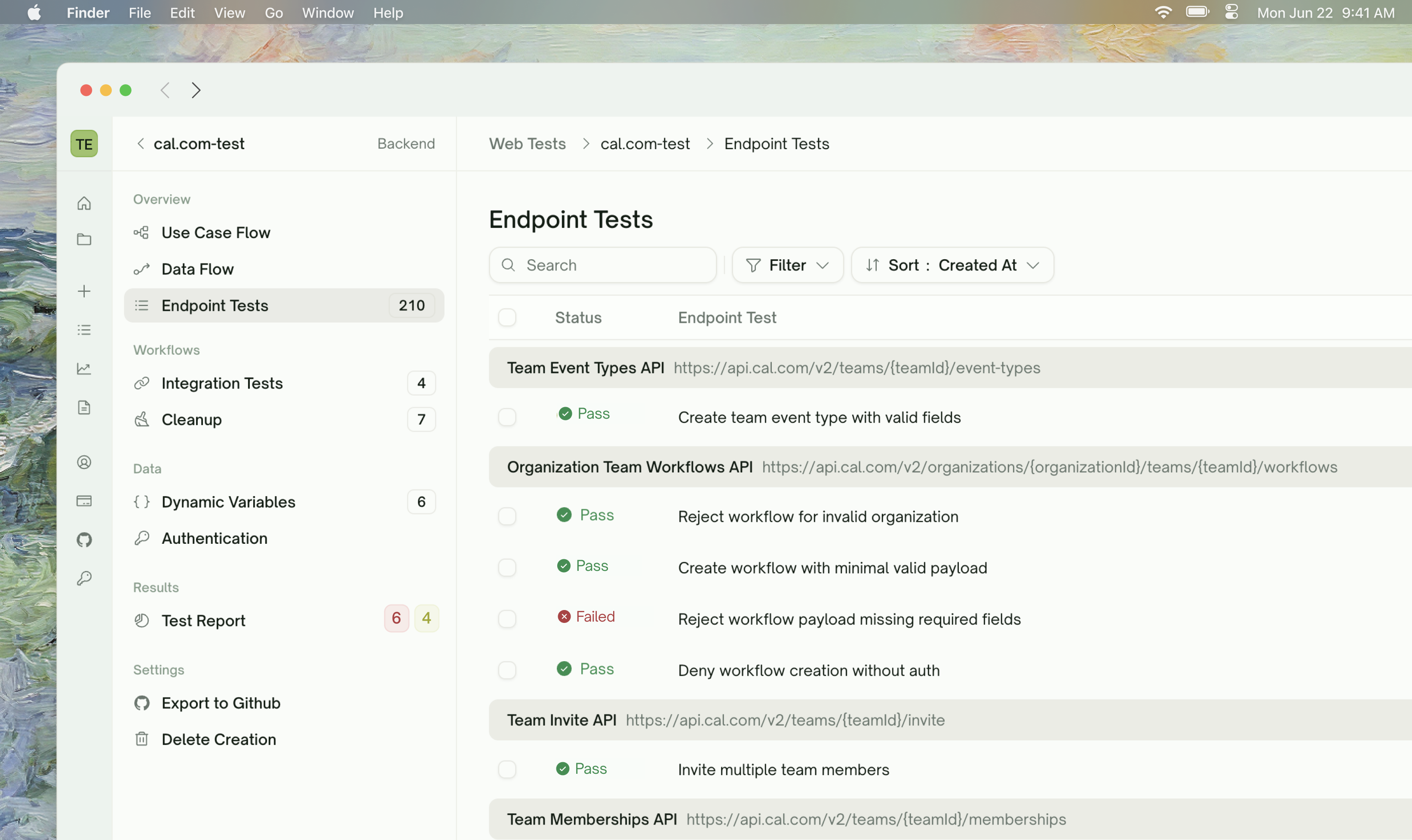This screenshot has height=840, width=1412.
Task: Open Dynamic Variables in sidebar
Action: 284,502
